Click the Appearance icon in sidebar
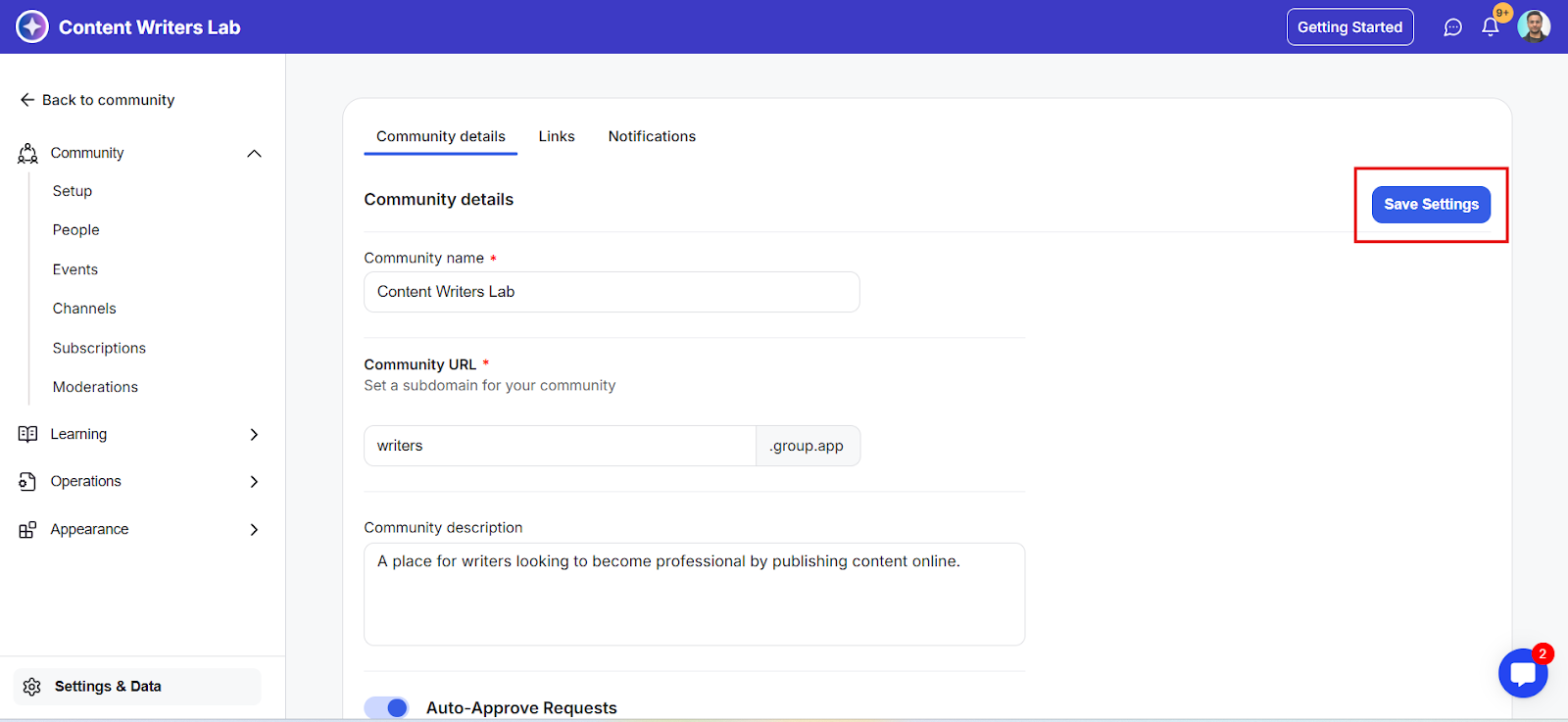 (x=27, y=530)
